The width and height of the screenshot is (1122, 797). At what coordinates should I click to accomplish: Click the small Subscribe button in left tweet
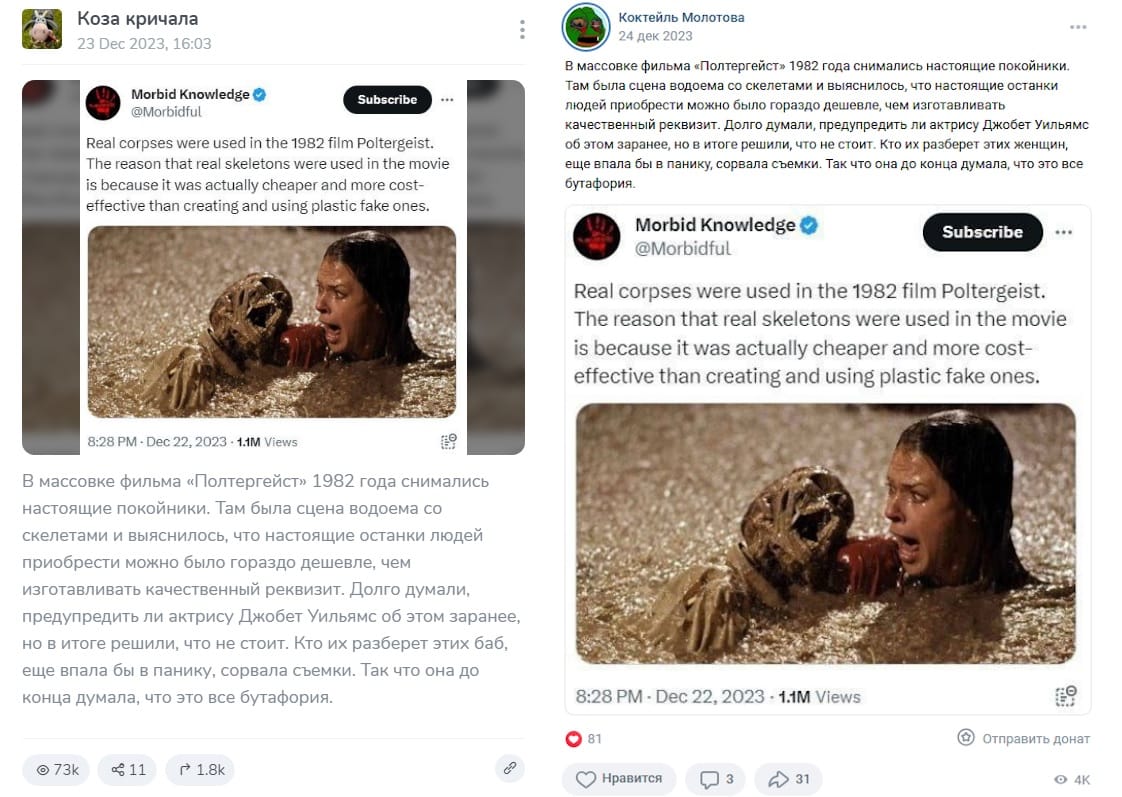pyautogui.click(x=387, y=99)
